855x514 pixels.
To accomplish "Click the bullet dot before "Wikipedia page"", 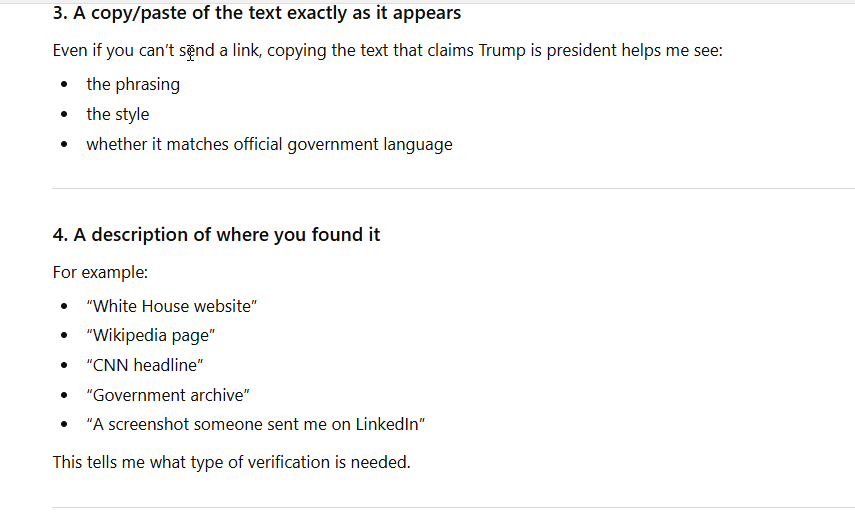I will [65, 337].
